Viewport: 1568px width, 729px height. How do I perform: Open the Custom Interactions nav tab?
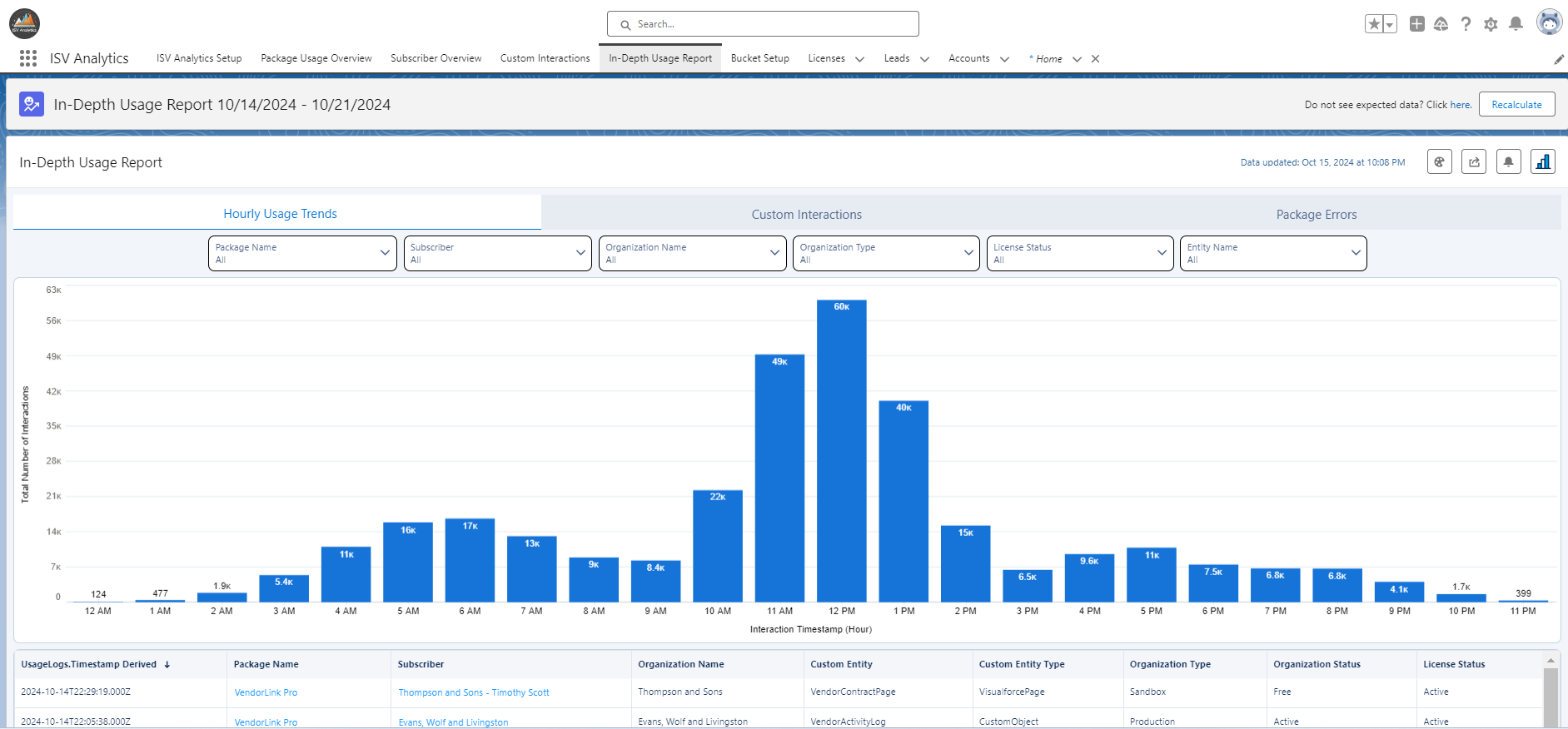click(545, 58)
